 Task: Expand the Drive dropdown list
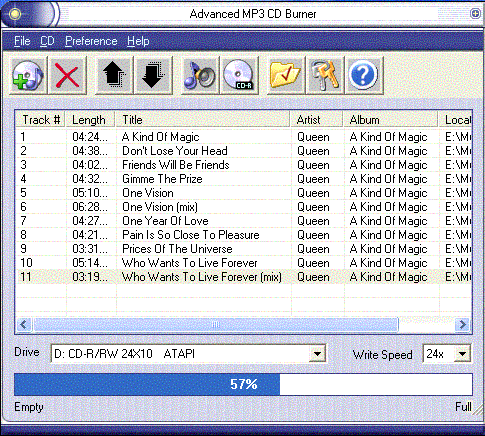pyautogui.click(x=317, y=354)
